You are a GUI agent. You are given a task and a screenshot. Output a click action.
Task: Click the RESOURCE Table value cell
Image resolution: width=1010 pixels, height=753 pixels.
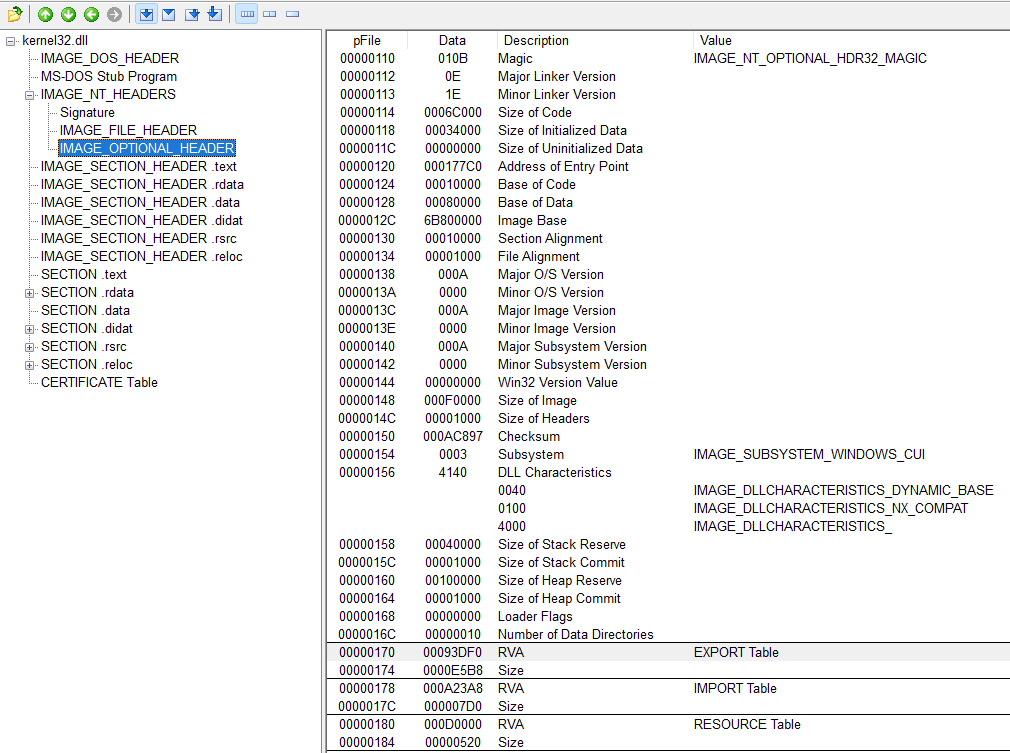click(747, 725)
